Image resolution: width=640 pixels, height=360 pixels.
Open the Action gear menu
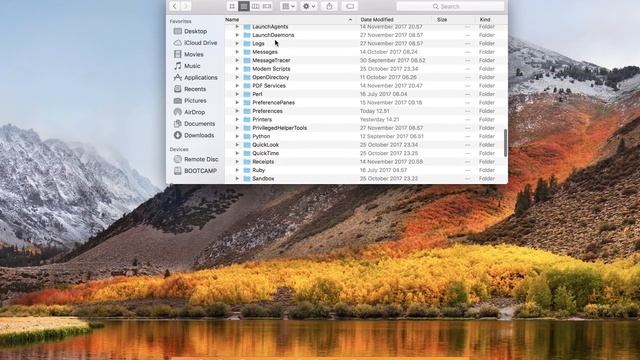point(309,6)
